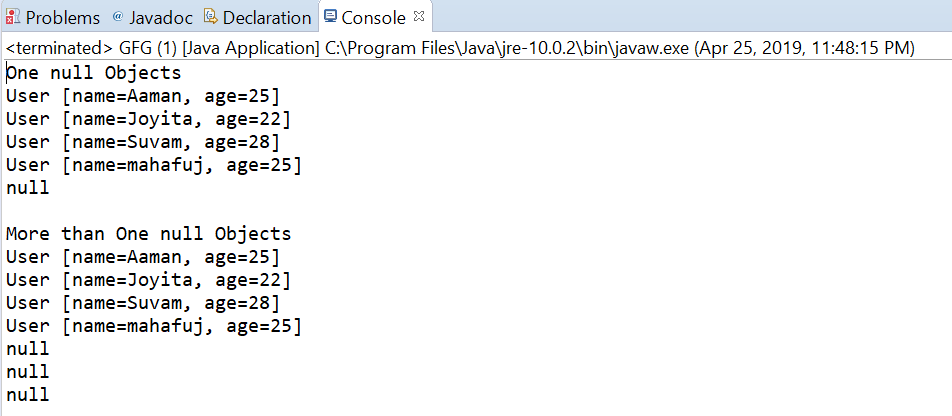Click the Suvam line in the second group

(143, 303)
